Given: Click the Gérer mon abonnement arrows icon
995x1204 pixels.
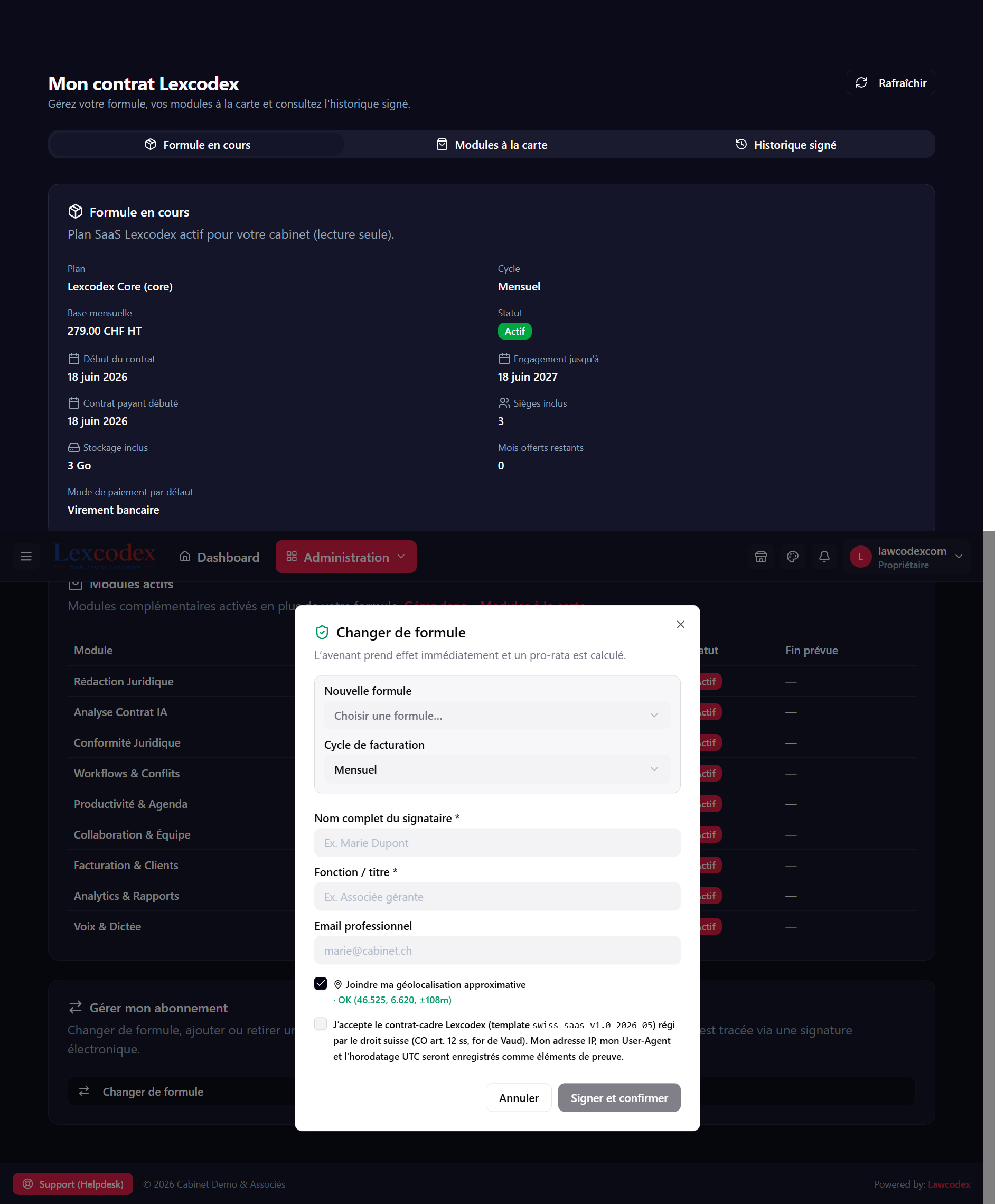Looking at the screenshot, I should click(x=75, y=1007).
